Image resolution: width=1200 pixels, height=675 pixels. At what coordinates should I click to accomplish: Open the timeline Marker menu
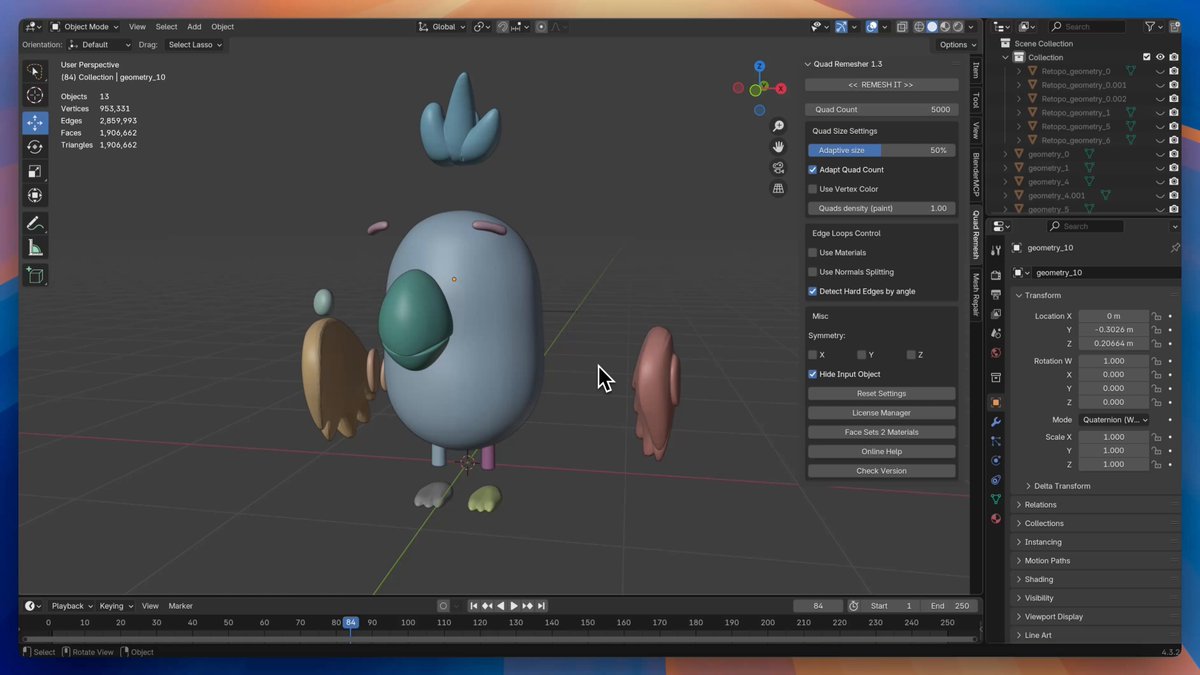coord(180,606)
